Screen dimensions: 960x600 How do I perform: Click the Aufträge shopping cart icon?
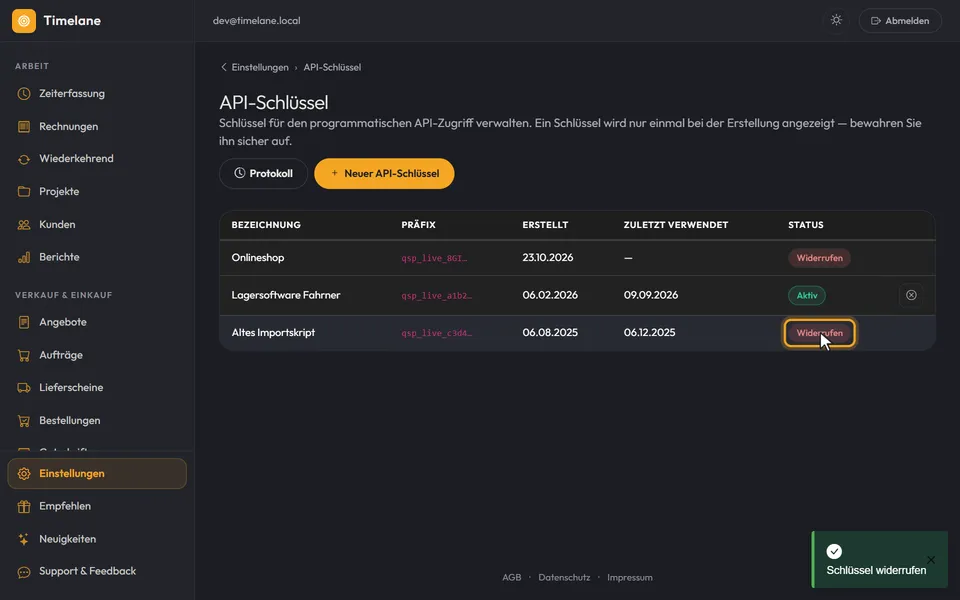click(x=24, y=355)
